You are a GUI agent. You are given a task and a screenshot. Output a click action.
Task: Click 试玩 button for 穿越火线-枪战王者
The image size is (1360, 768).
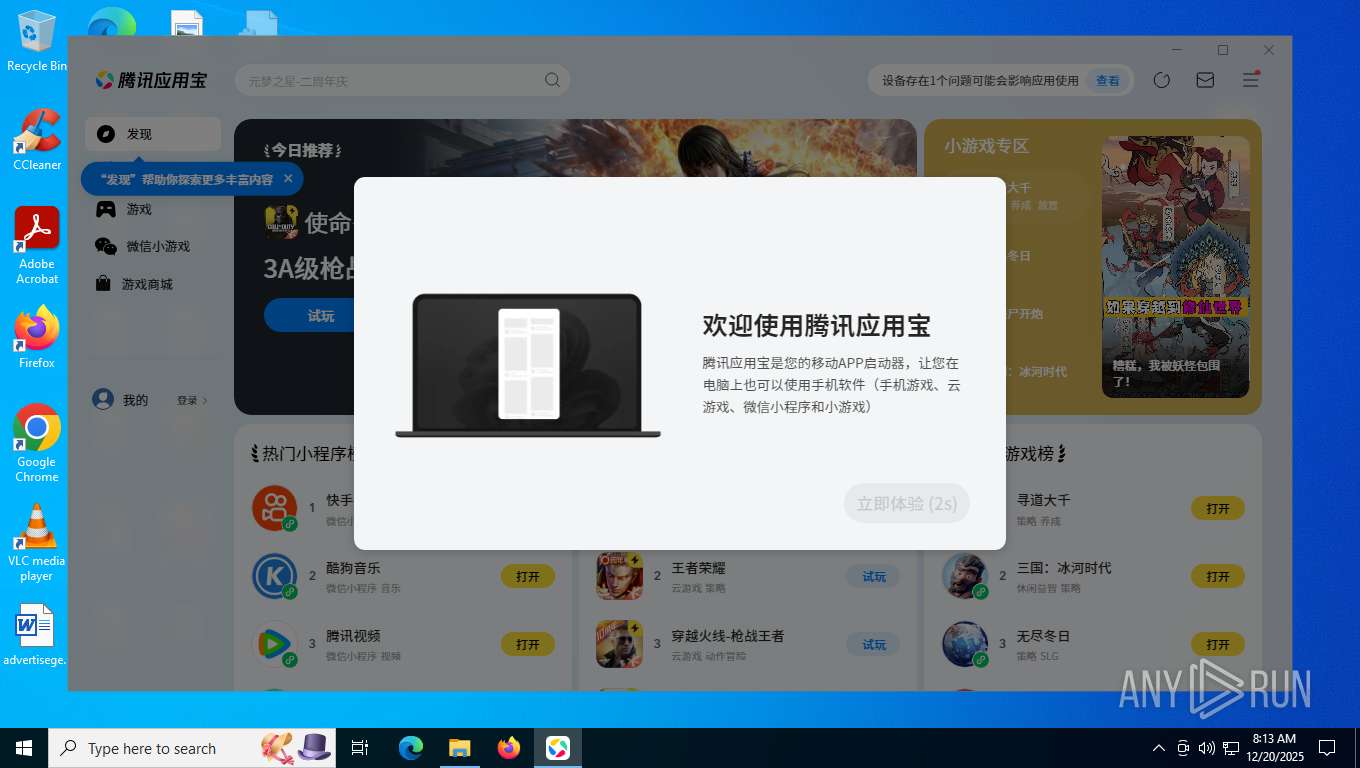pos(873,645)
